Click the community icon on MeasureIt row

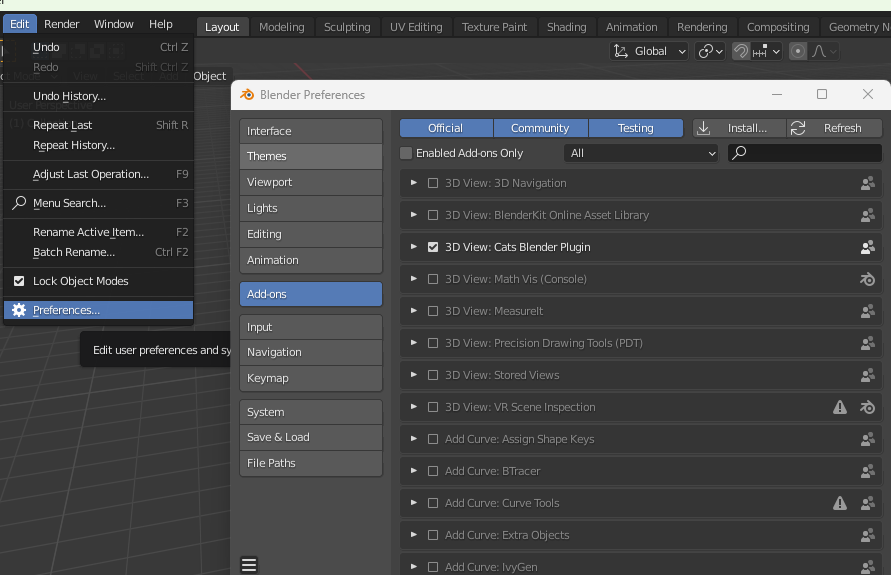(x=867, y=311)
